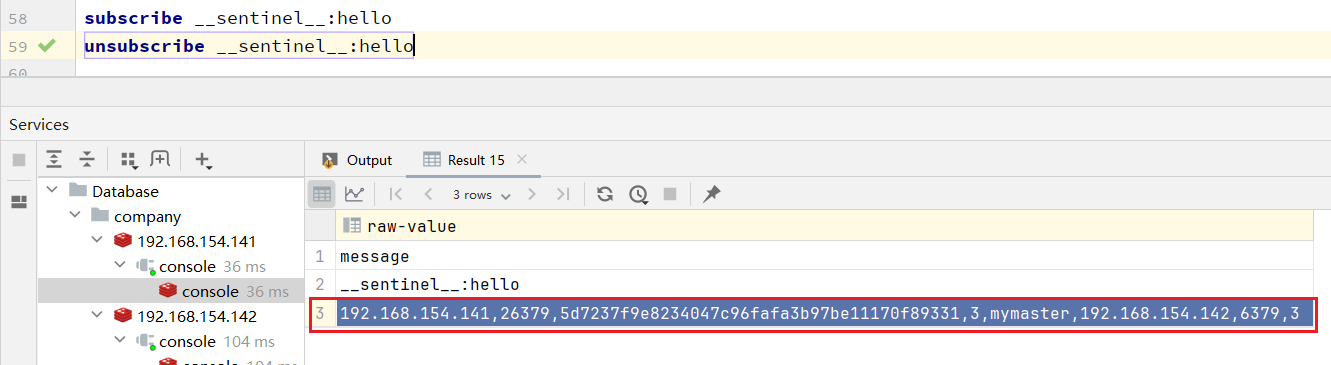1331x365 pixels.
Task: Switch to chart view of results
Action: pyautogui.click(x=353, y=194)
